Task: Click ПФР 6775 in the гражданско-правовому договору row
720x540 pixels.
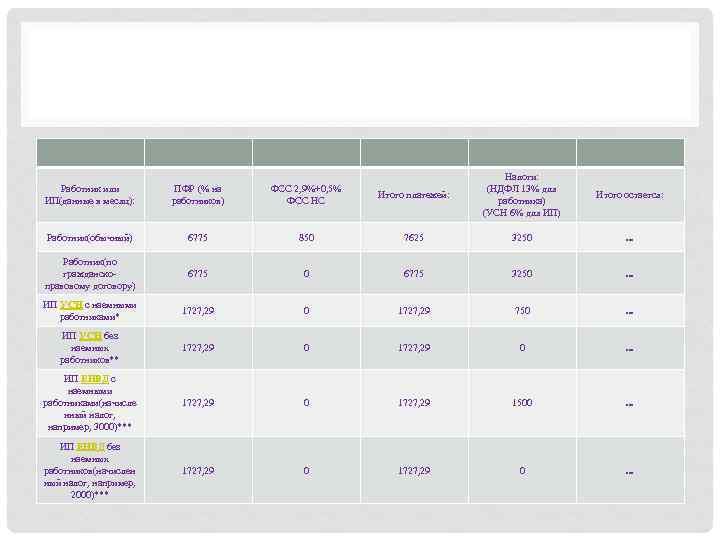Action: click(x=197, y=274)
